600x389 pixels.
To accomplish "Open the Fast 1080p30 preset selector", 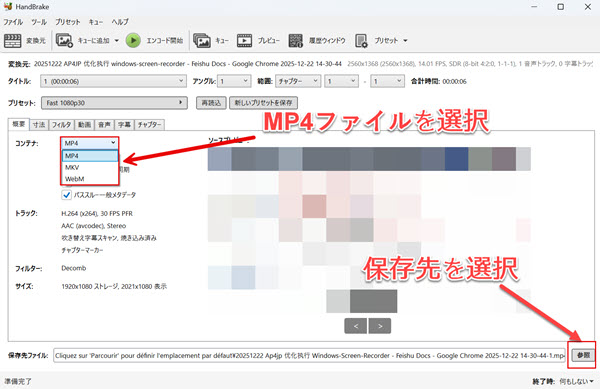I will click(x=114, y=103).
